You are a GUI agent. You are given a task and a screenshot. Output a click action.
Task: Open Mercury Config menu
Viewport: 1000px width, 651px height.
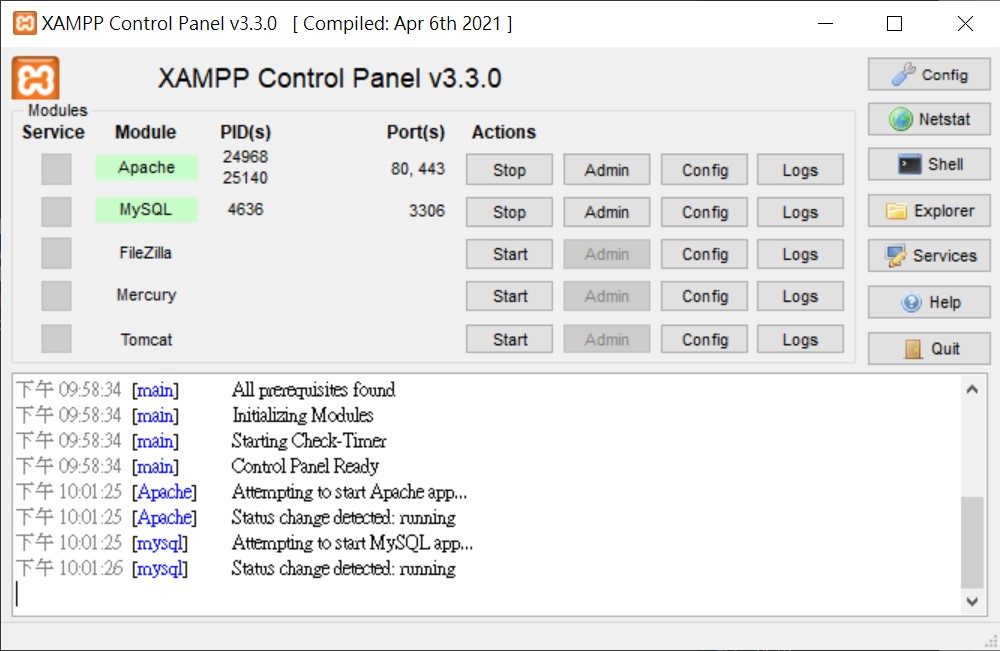click(x=704, y=296)
